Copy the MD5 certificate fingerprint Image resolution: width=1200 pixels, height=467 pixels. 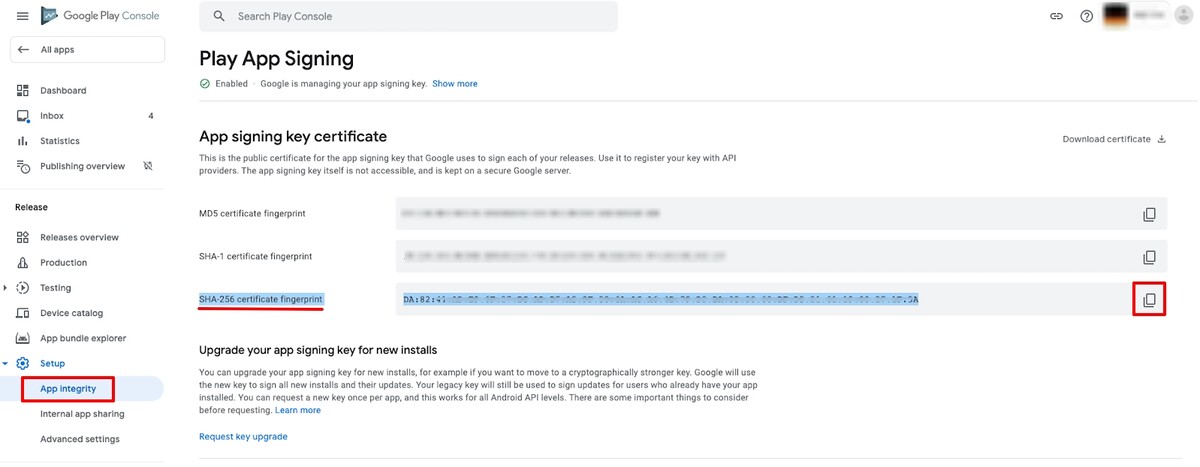pyautogui.click(x=1149, y=214)
